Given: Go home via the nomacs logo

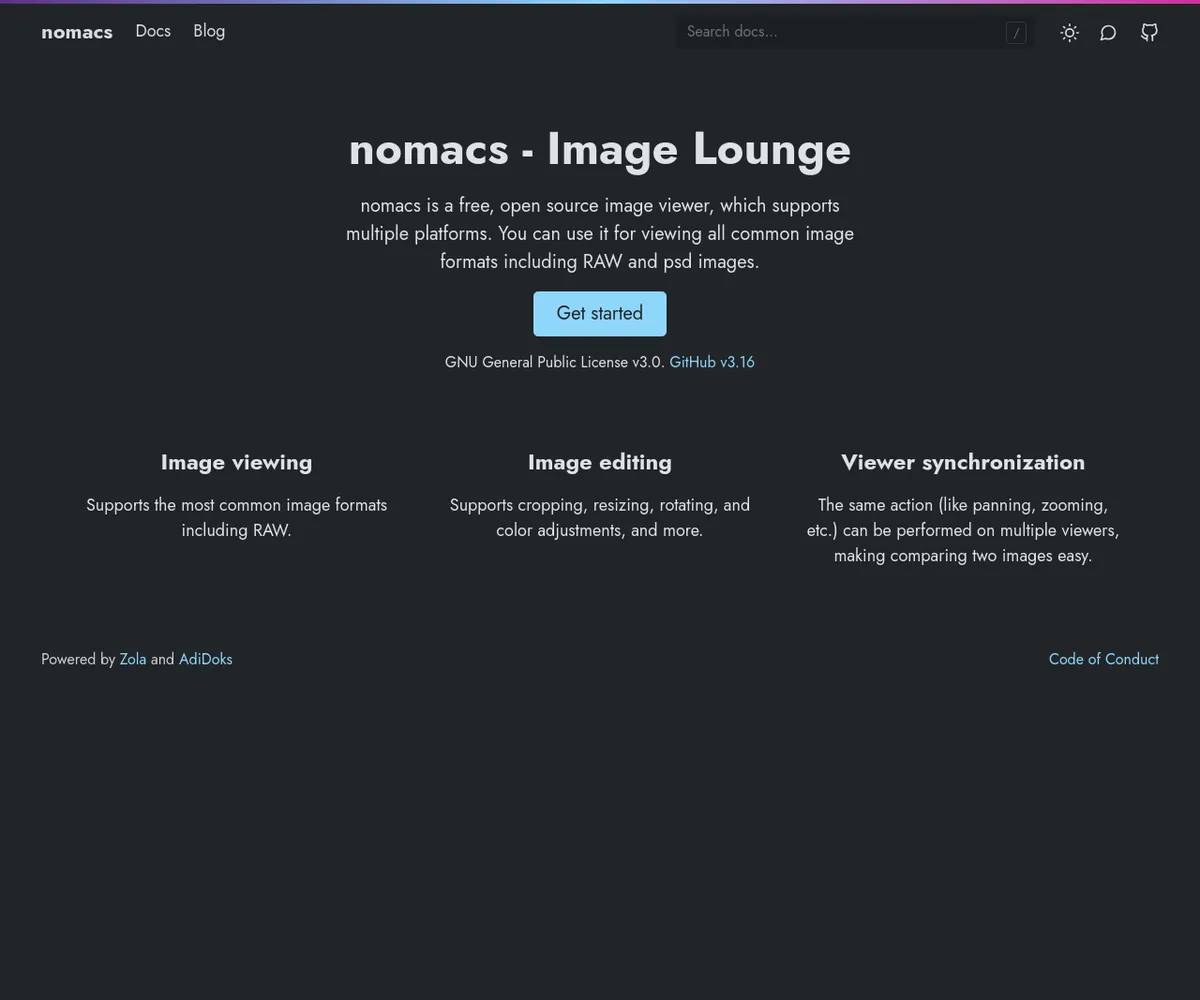Looking at the screenshot, I should coord(77,32).
